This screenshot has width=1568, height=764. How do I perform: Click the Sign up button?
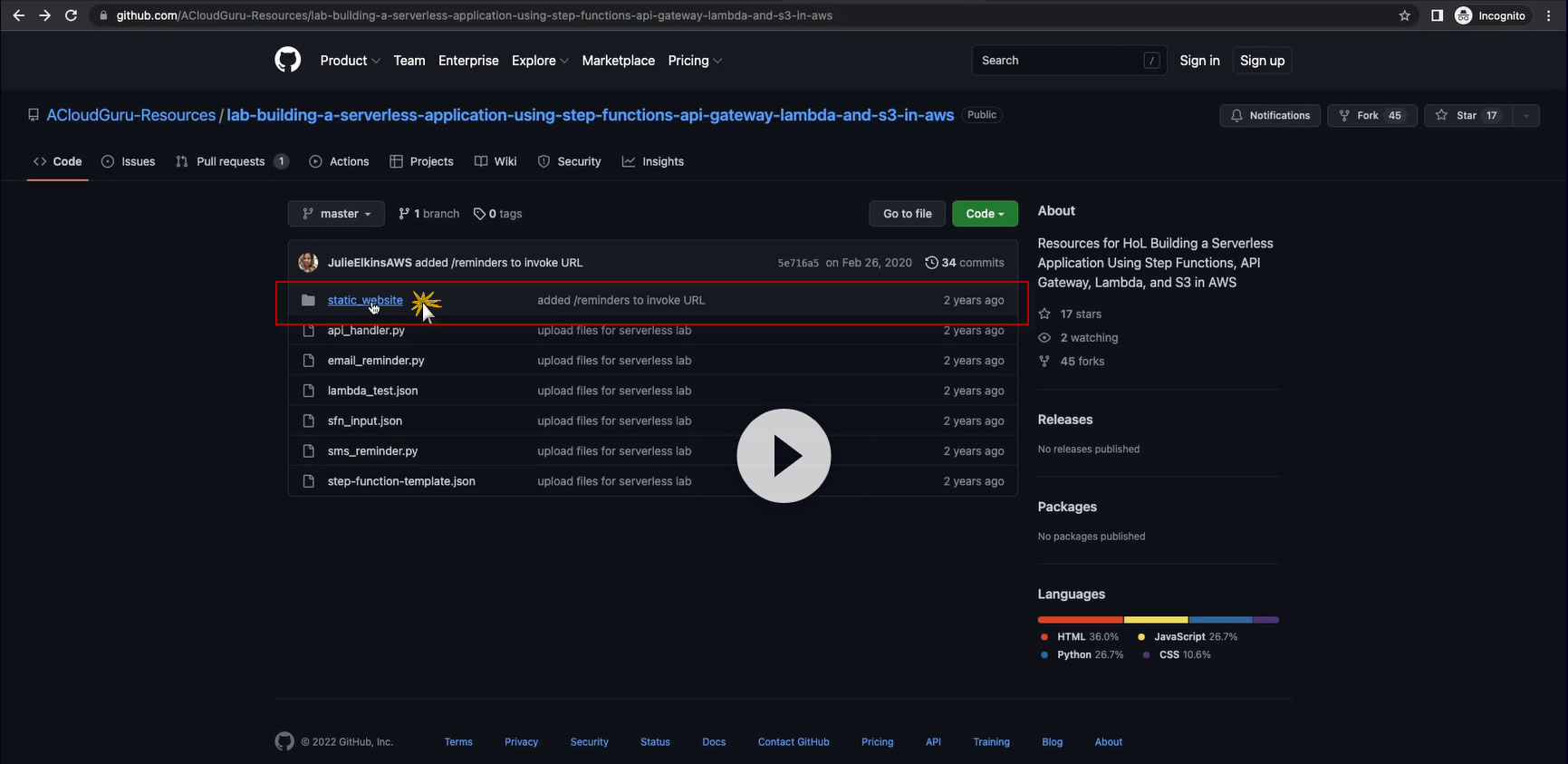1262,61
